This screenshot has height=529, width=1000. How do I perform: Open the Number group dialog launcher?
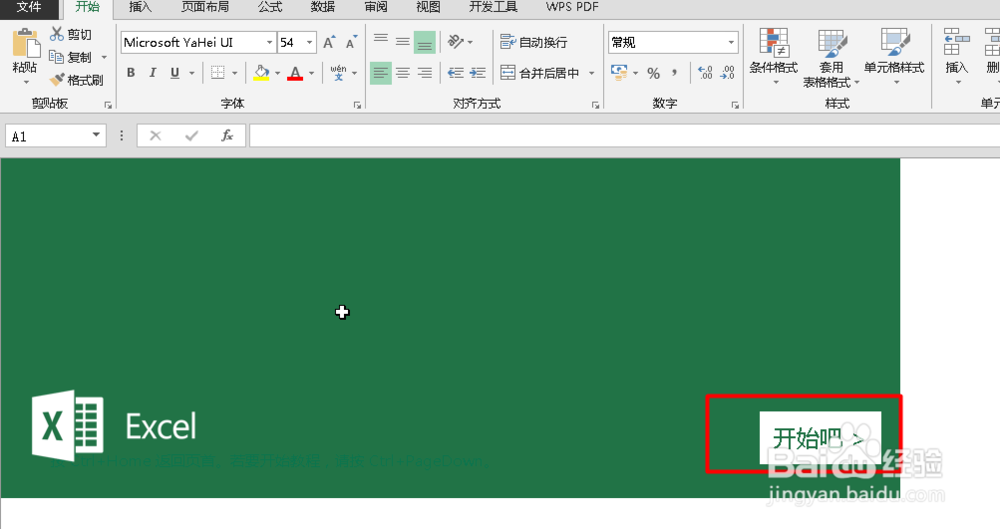pos(735,105)
